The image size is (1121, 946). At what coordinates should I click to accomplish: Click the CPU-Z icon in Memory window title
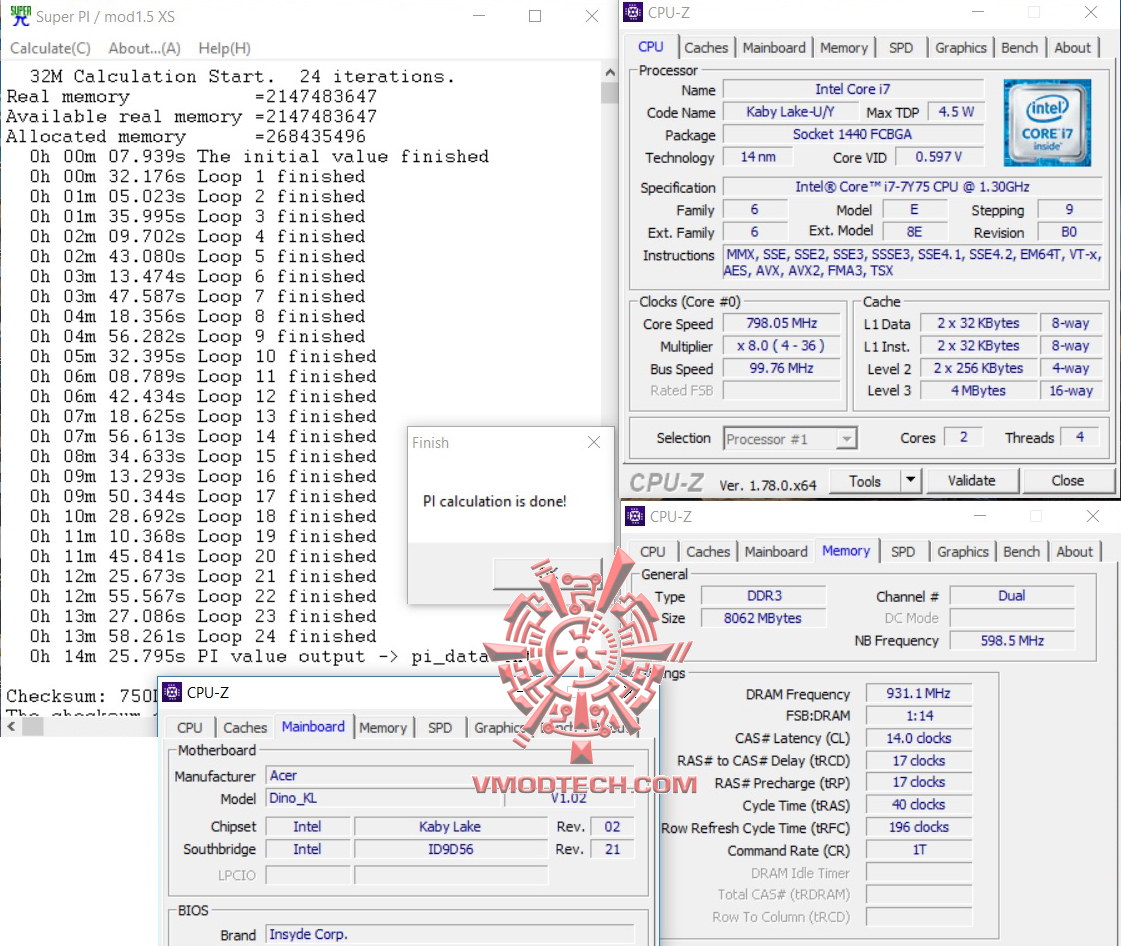pos(634,516)
